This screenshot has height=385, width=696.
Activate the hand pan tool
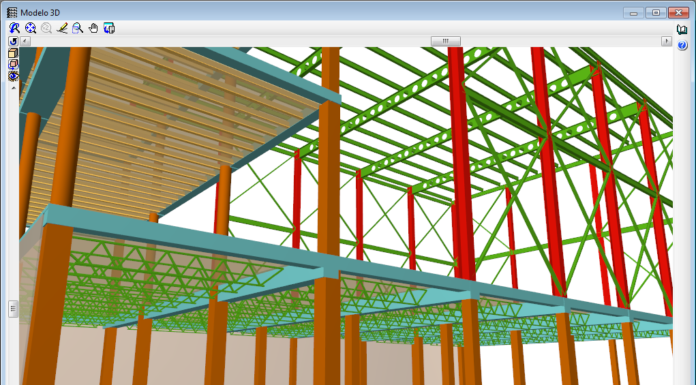[x=93, y=28]
